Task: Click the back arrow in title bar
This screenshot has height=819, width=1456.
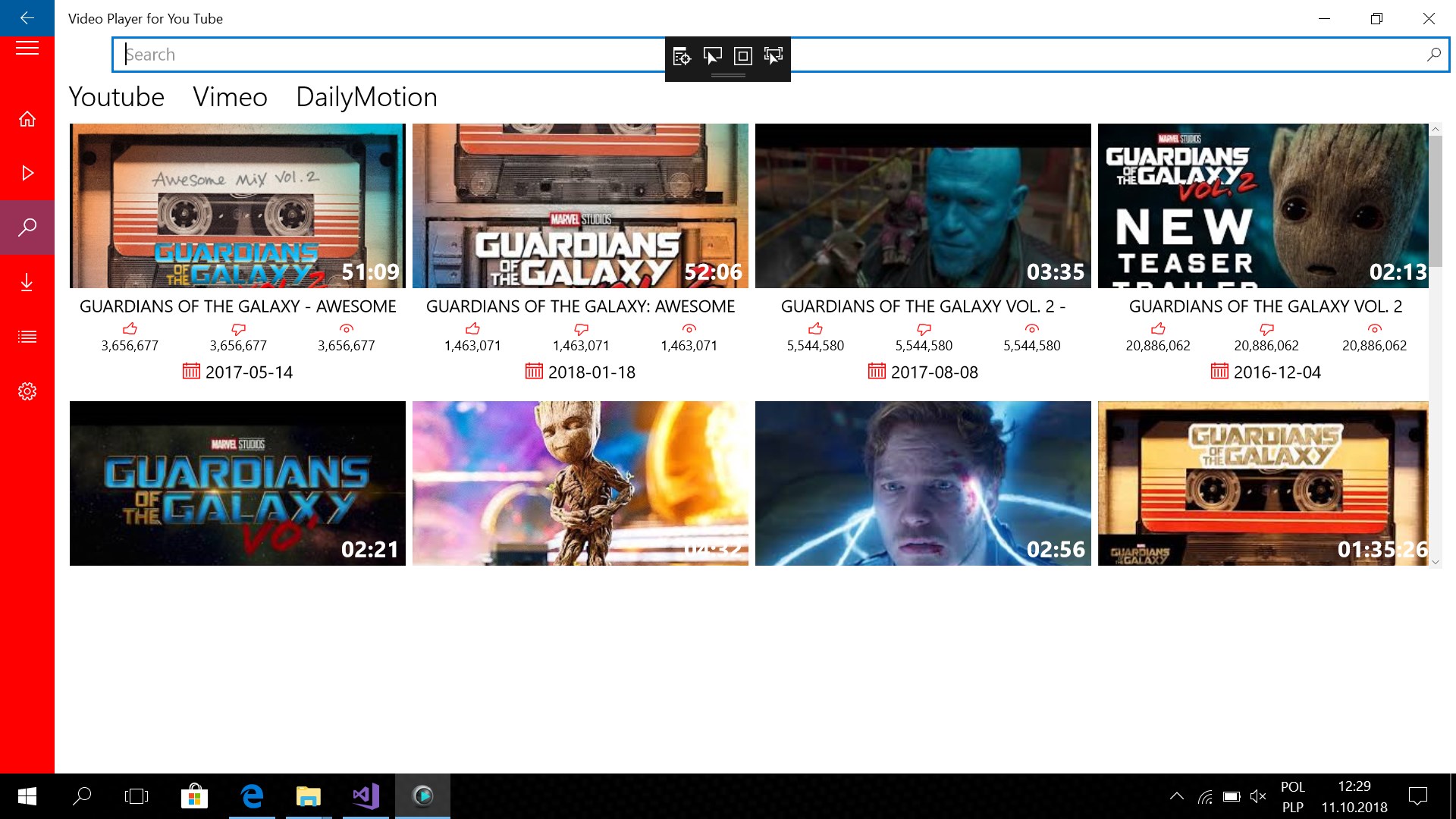Action: coord(27,18)
